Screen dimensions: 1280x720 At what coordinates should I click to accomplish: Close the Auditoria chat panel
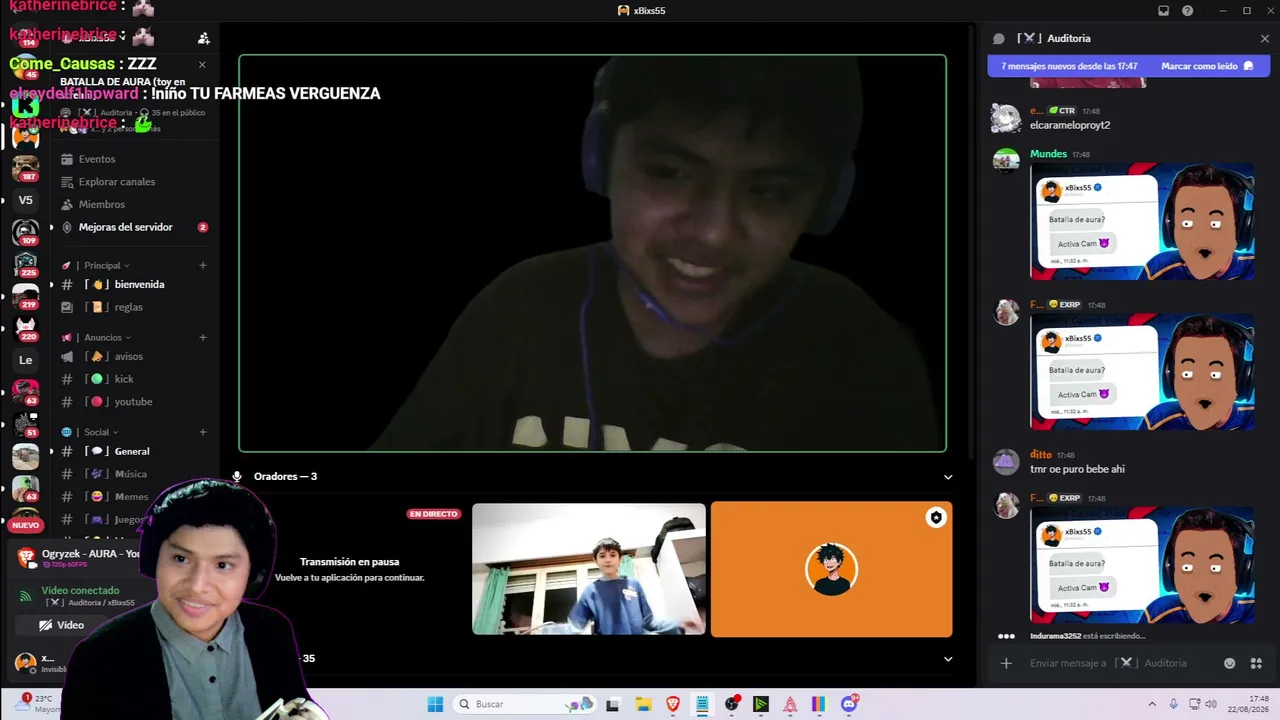pos(1265,38)
